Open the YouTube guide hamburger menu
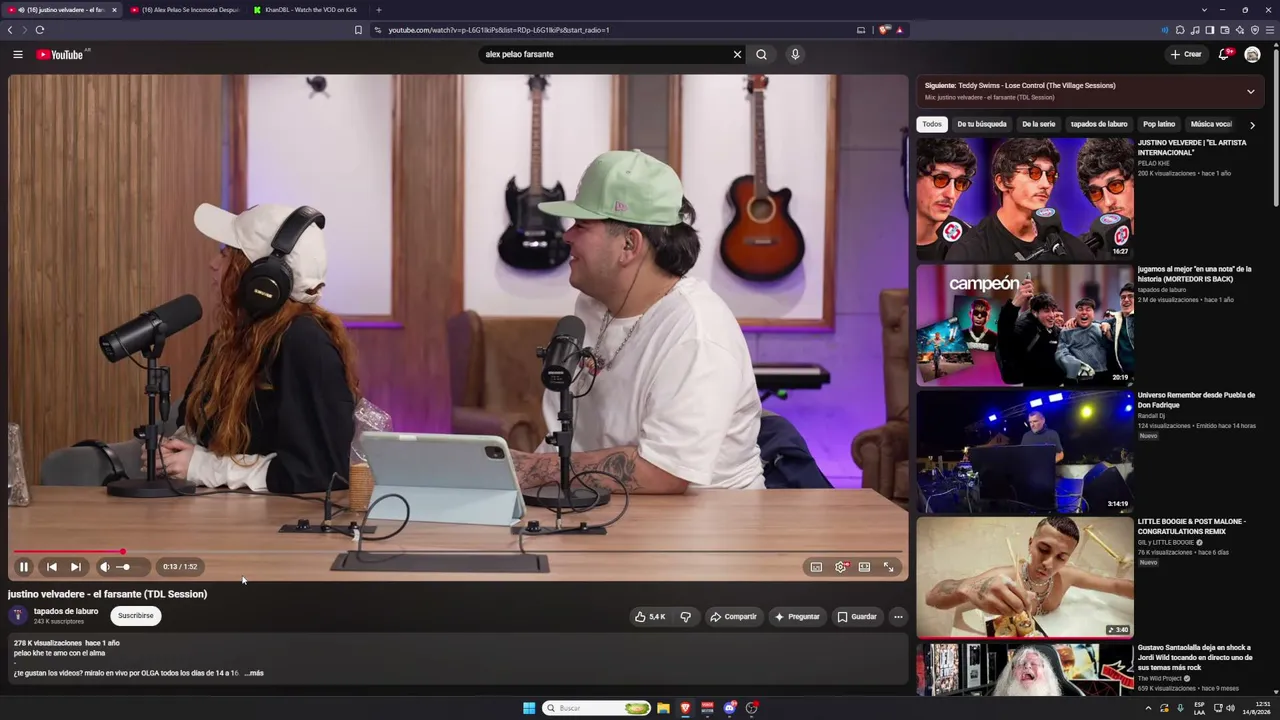The height and width of the screenshot is (720, 1280). tap(18, 54)
